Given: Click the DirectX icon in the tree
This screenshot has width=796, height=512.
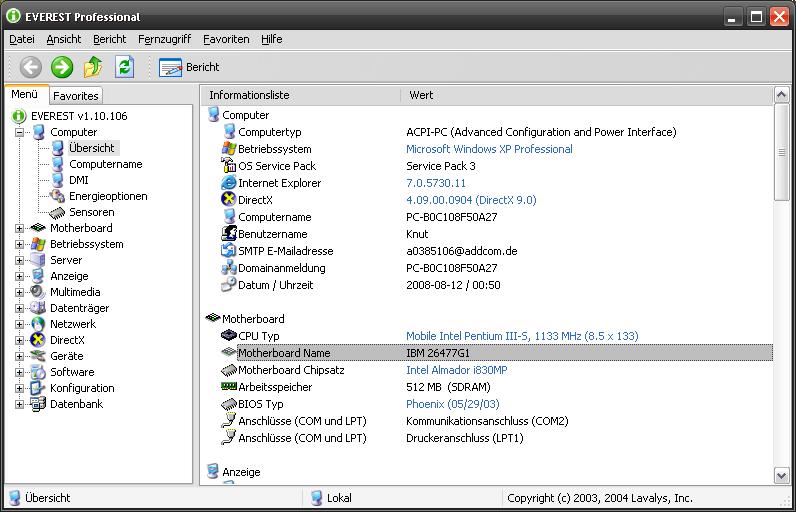Looking at the screenshot, I should 38,340.
